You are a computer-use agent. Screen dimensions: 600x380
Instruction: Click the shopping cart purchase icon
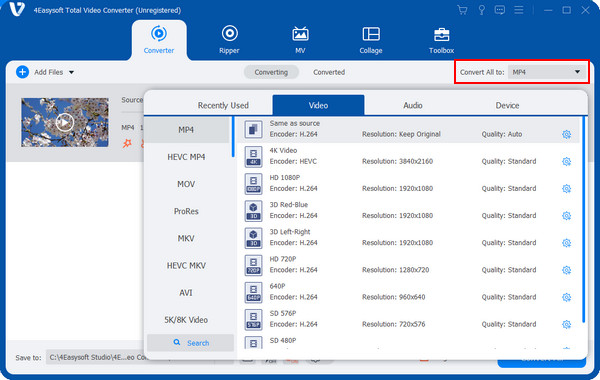(462, 10)
